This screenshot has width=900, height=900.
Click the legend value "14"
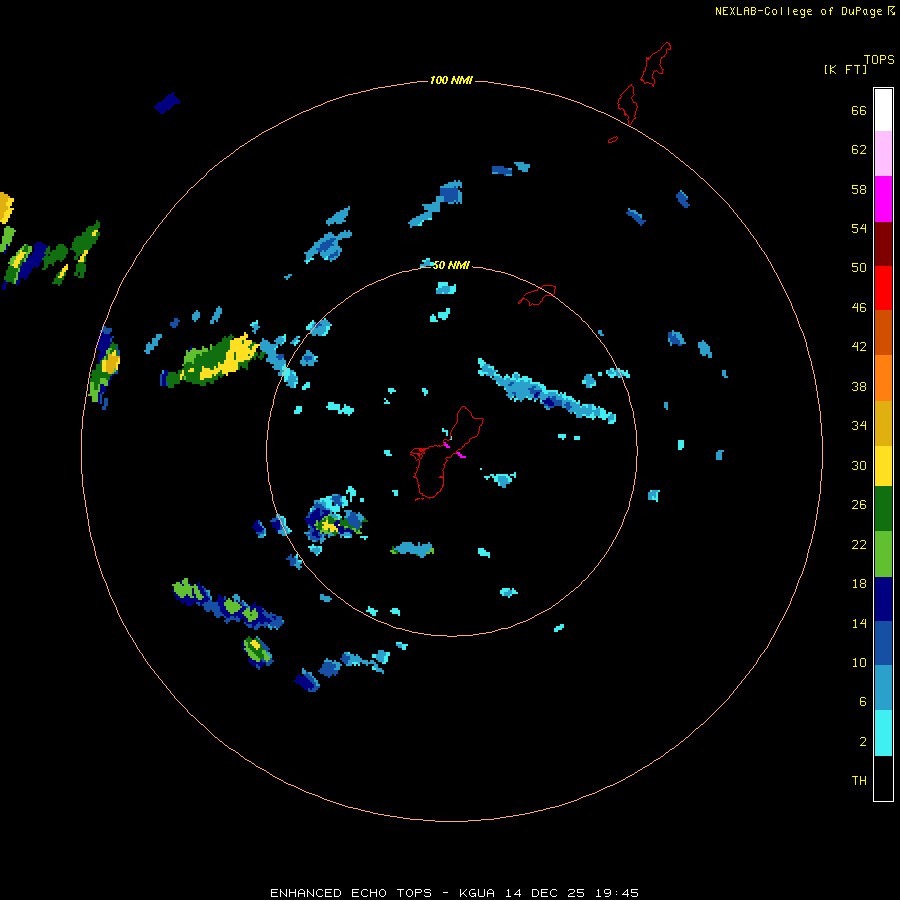tap(859, 623)
